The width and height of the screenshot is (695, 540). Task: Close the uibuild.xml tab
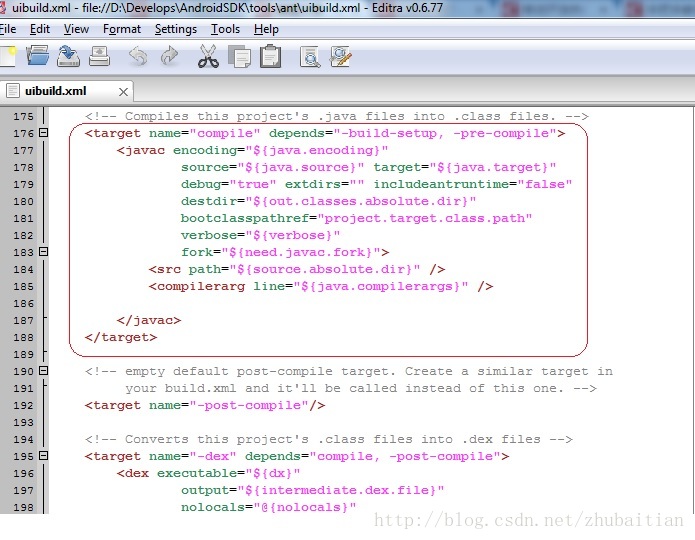coord(124,91)
